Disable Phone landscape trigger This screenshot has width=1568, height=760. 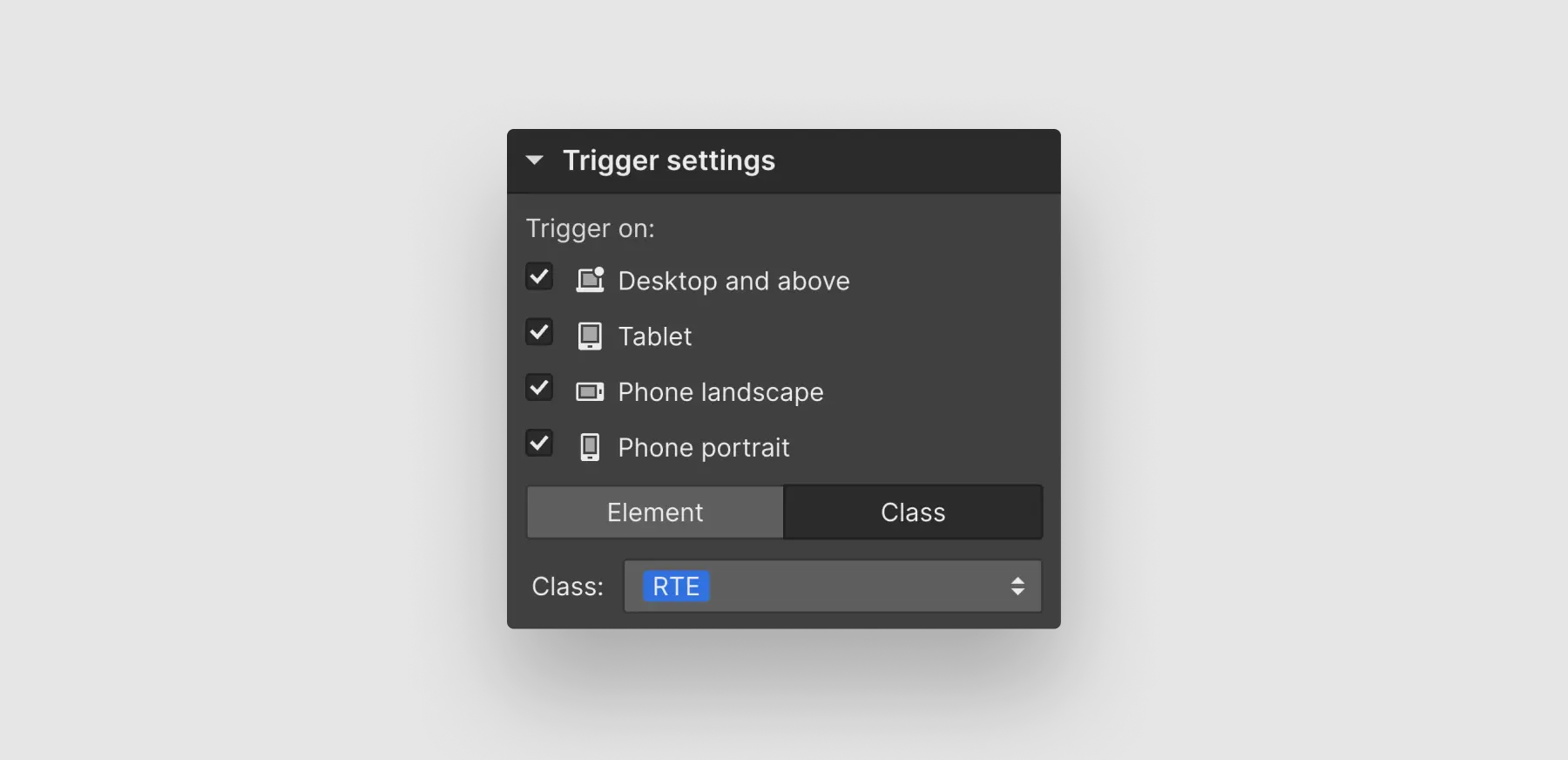(539, 388)
